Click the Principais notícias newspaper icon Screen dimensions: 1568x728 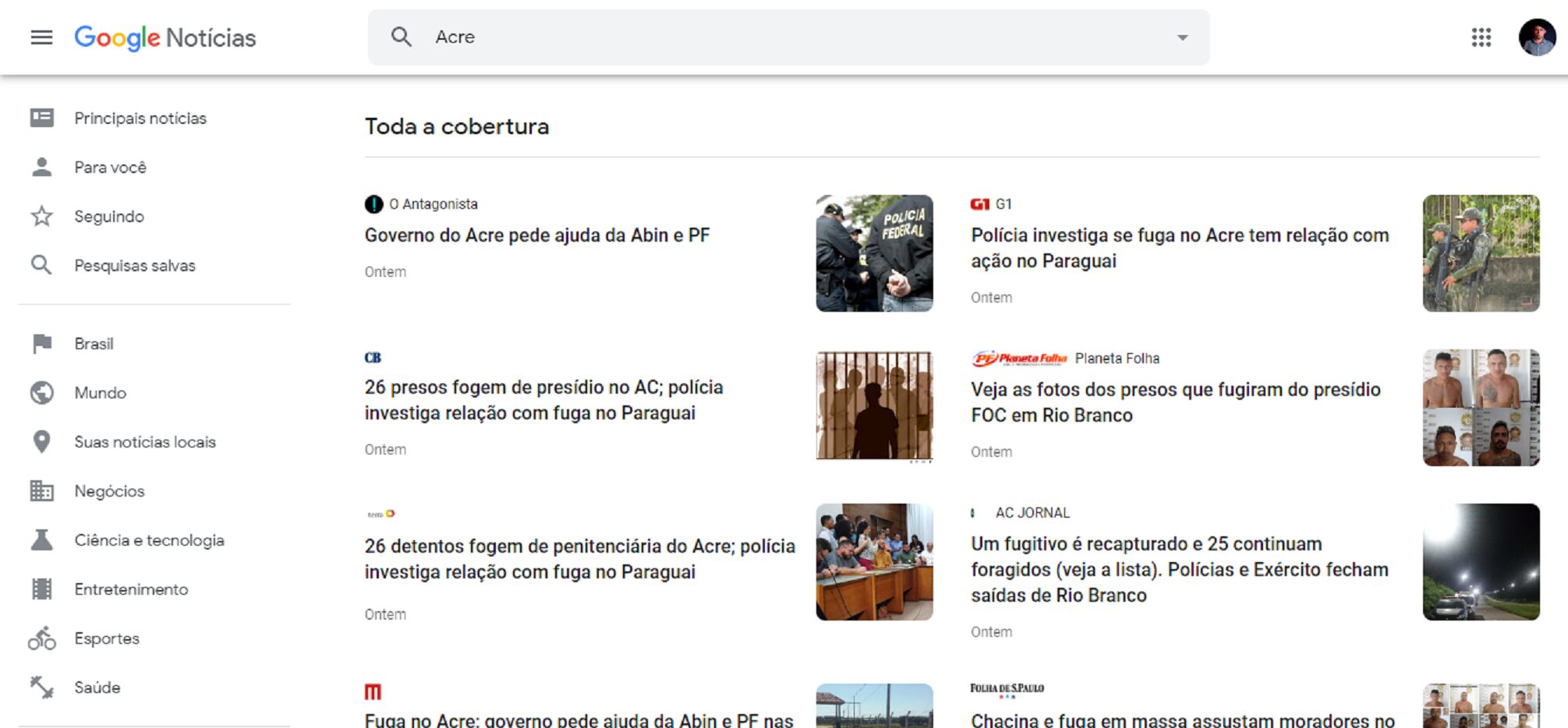click(x=42, y=118)
